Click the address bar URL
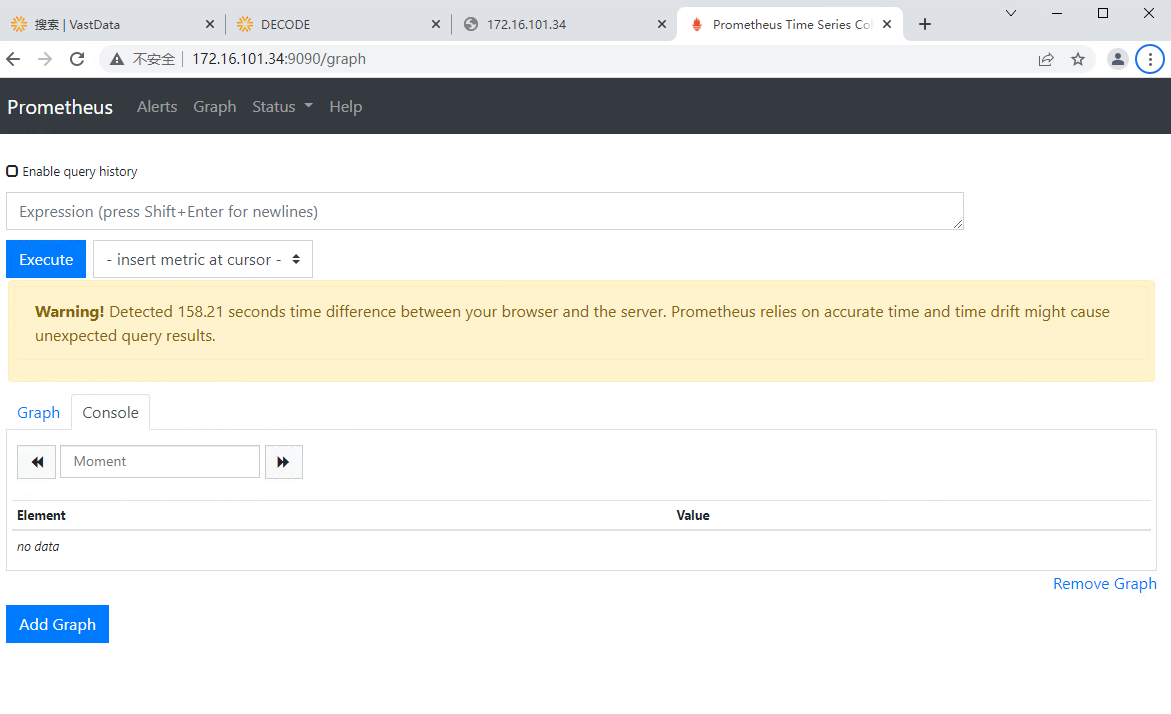This screenshot has height=714, width=1171. [x=279, y=59]
